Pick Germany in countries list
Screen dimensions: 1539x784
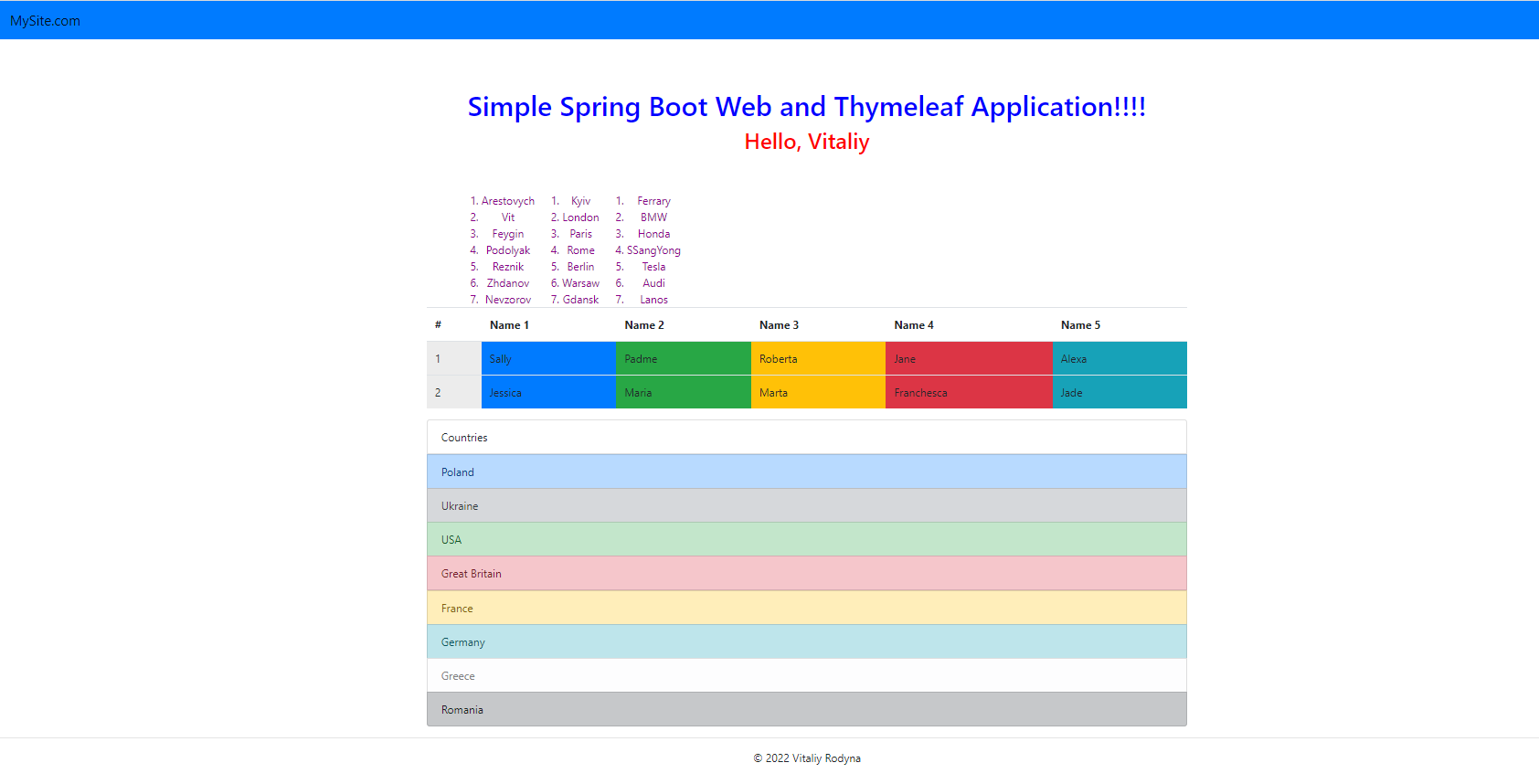[x=807, y=641]
